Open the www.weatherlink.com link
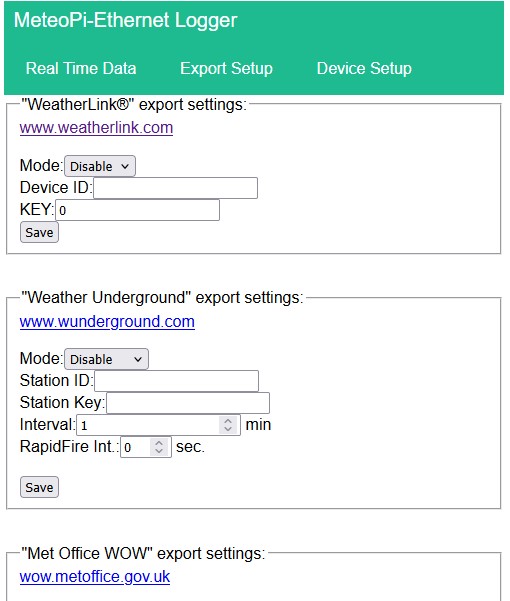The height and width of the screenshot is (601, 510). 96,127
